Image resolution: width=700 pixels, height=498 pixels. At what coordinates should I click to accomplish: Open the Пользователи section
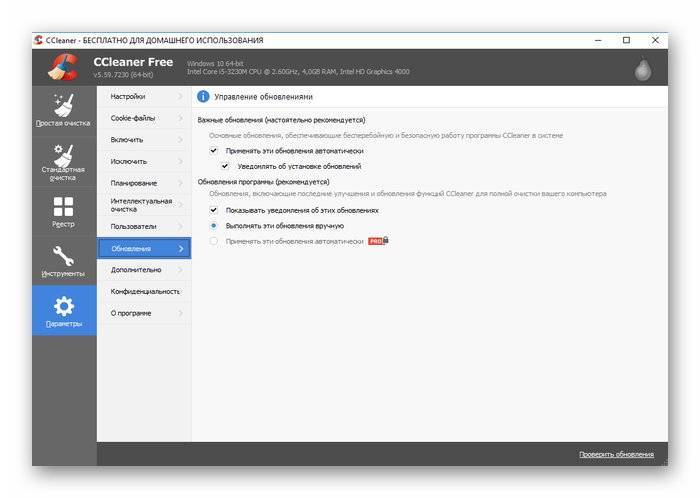pos(144,226)
